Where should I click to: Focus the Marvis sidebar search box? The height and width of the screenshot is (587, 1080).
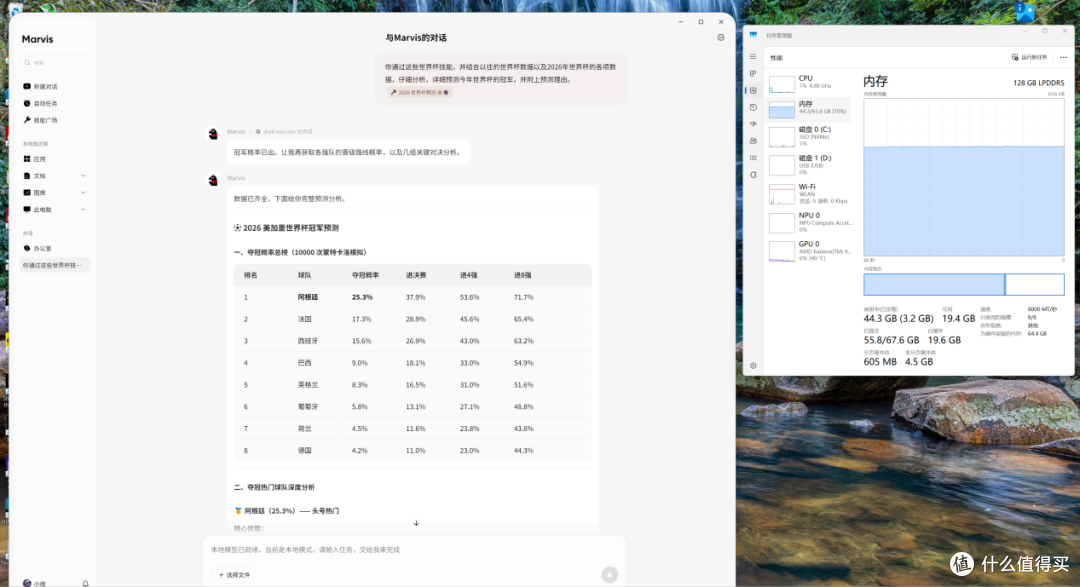[x=55, y=63]
